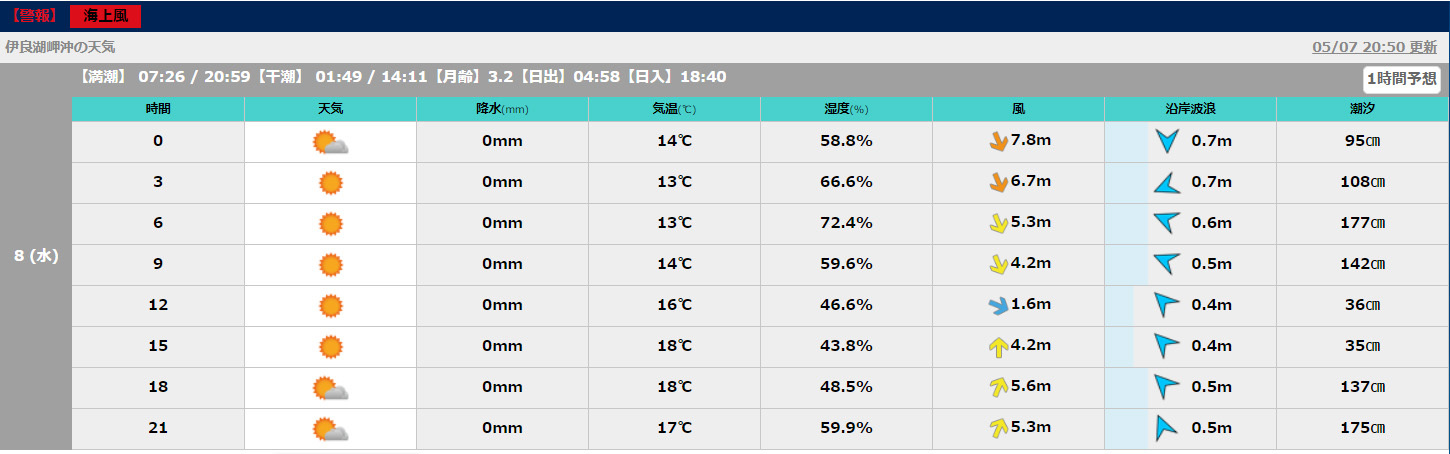The width and height of the screenshot is (1450, 454).
Task: Click the 【警報】 warning label
Action: pyautogui.click(x=33, y=16)
